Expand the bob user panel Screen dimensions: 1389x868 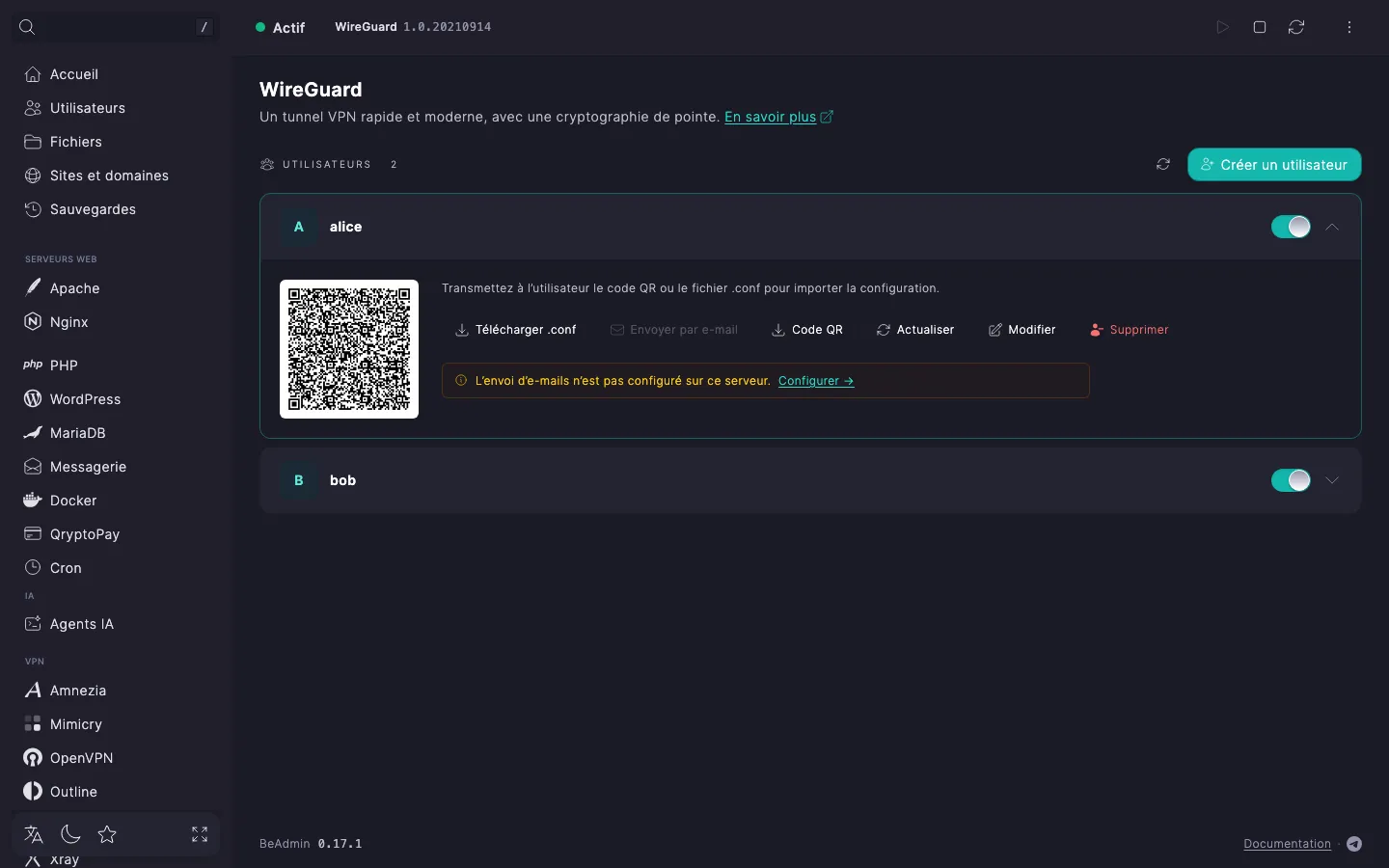[x=1332, y=480]
